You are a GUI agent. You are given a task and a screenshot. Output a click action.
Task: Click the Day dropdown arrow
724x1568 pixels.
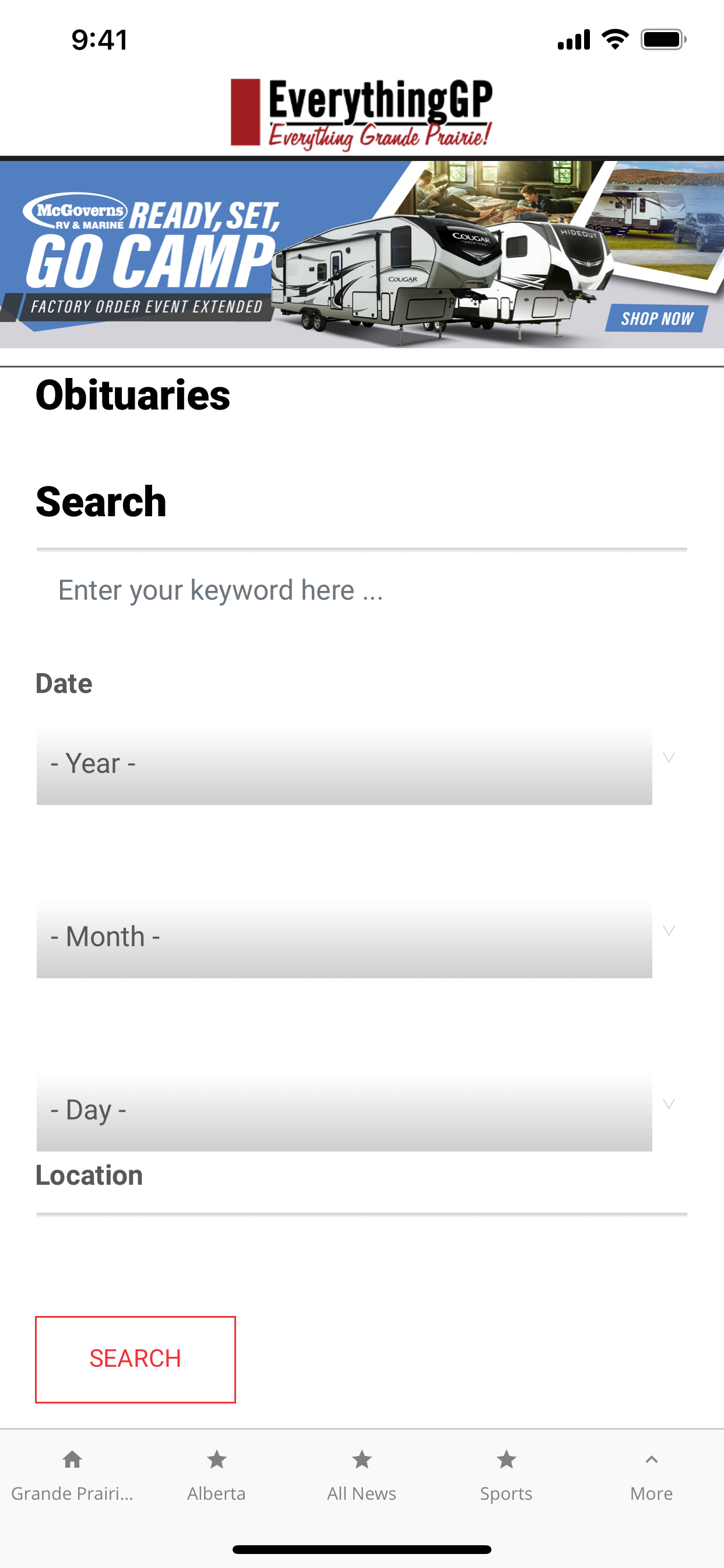coord(669,1104)
